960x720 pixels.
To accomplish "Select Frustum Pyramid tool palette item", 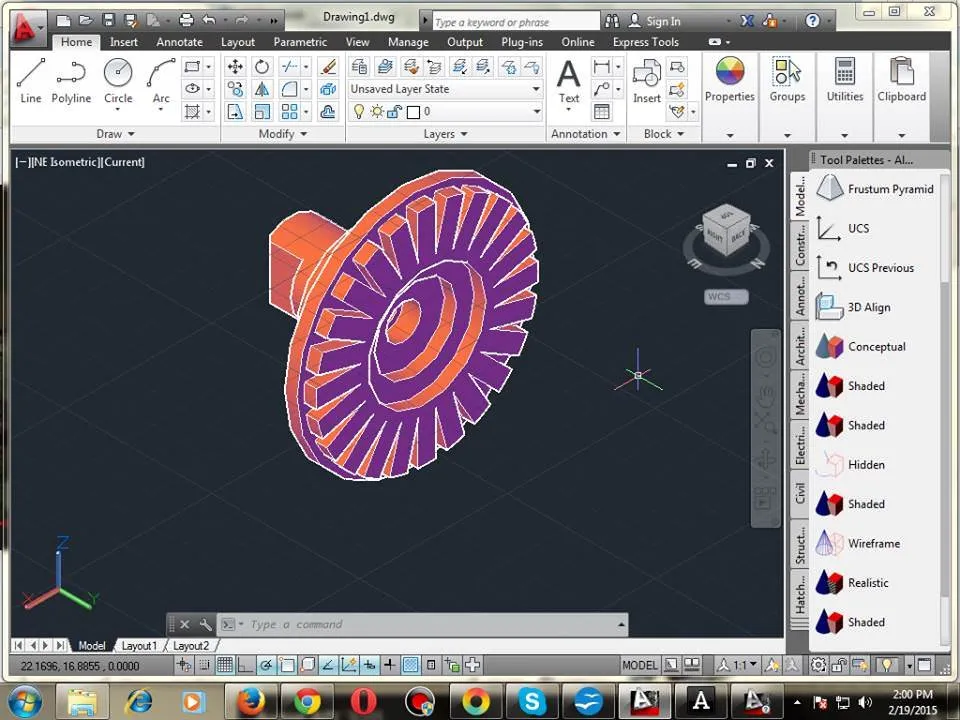I will tap(876, 189).
